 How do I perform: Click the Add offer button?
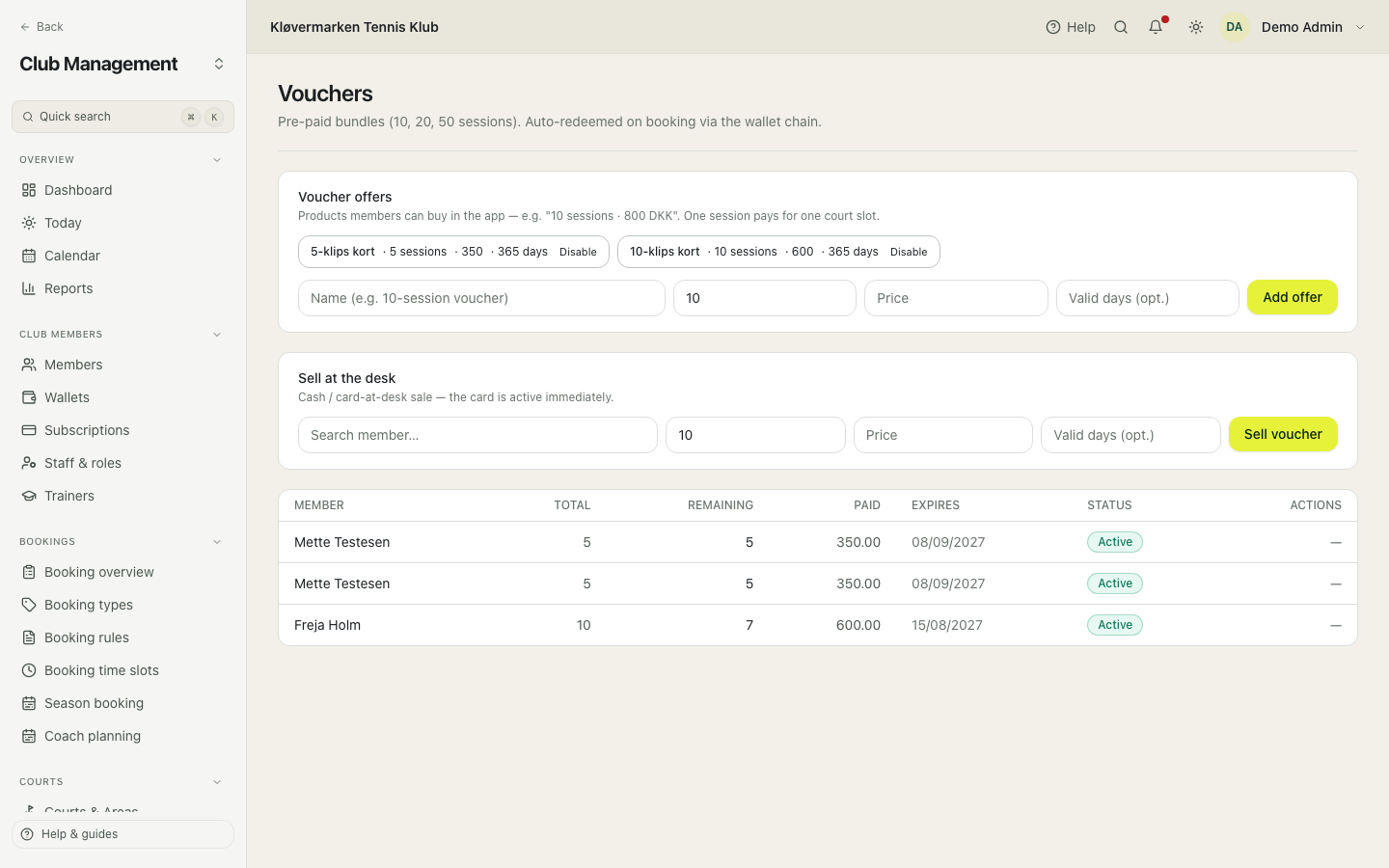1293,297
